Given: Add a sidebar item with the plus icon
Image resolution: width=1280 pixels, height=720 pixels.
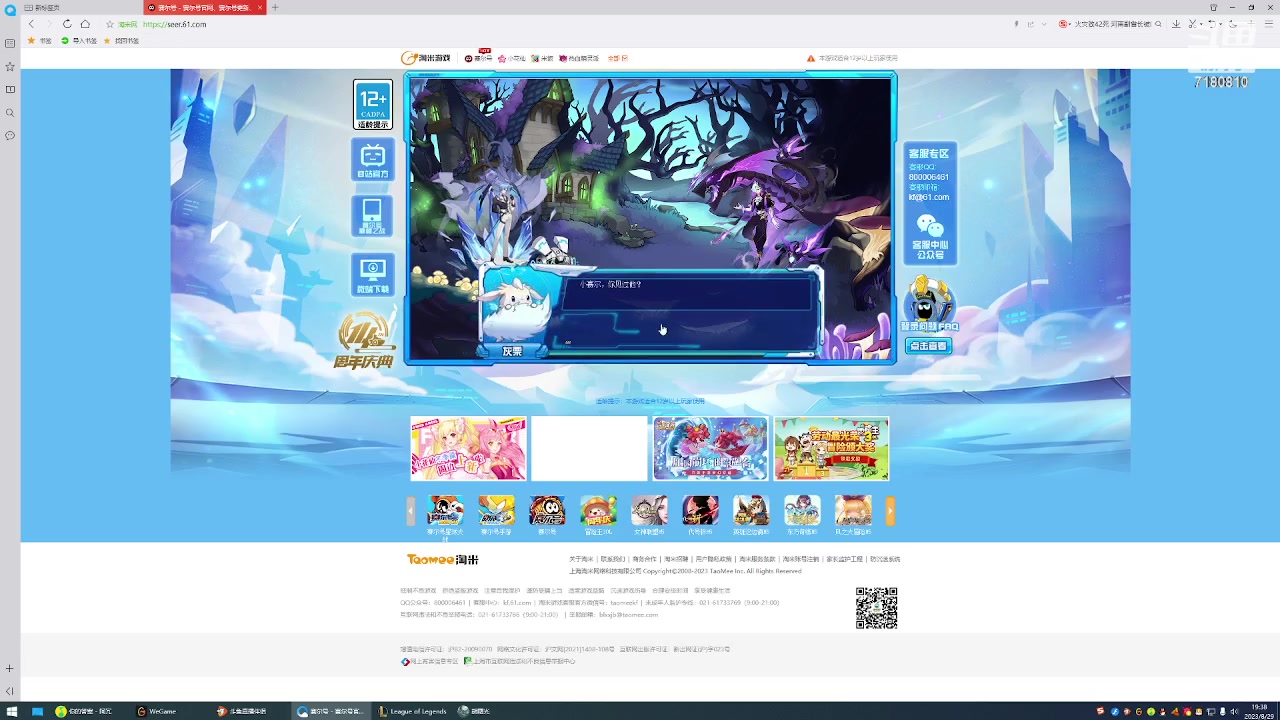Looking at the screenshot, I should click(10, 668).
